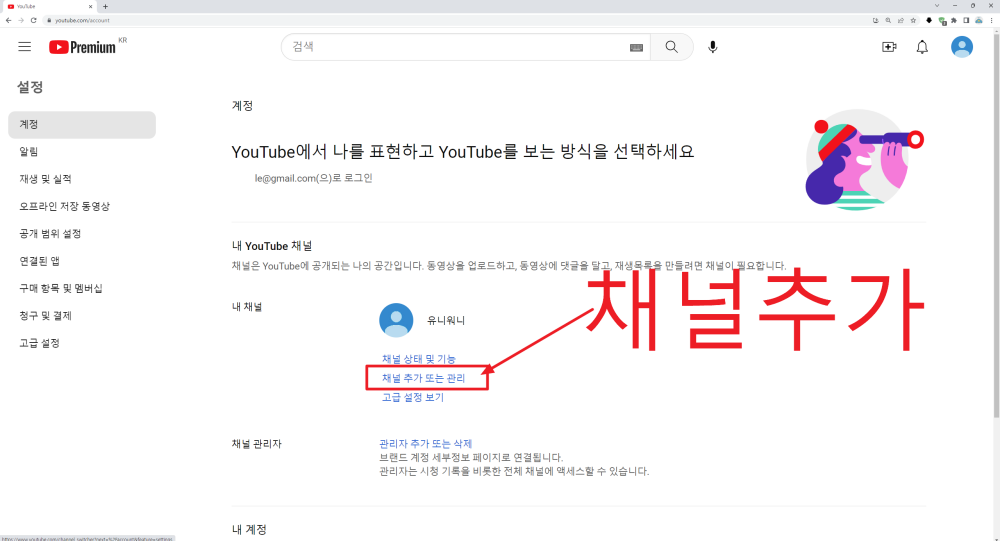Bookmark this page with star icon
Image resolution: width=1000 pixels, height=541 pixels.
[913, 20]
